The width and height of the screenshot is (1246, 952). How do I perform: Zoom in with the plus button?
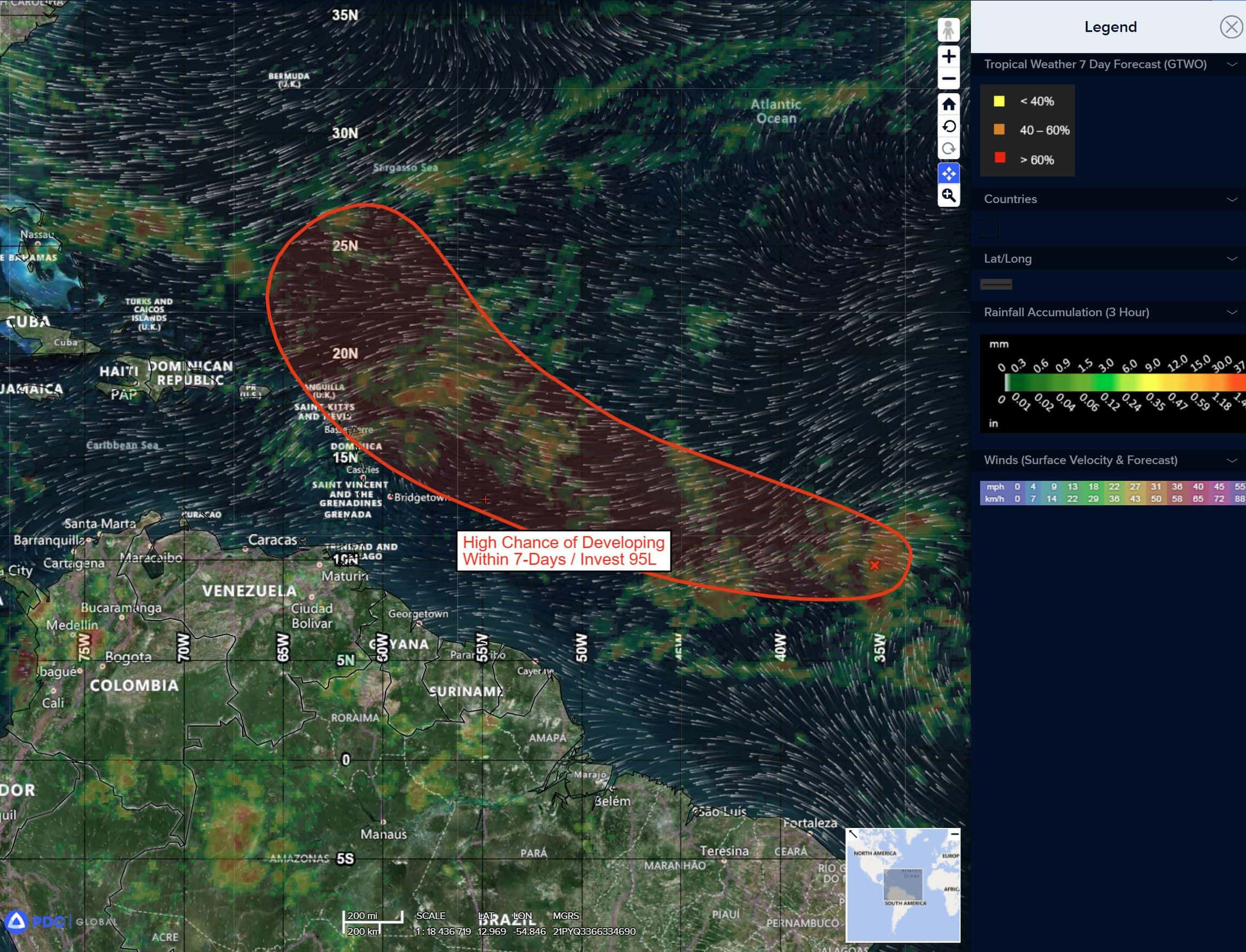click(x=949, y=56)
